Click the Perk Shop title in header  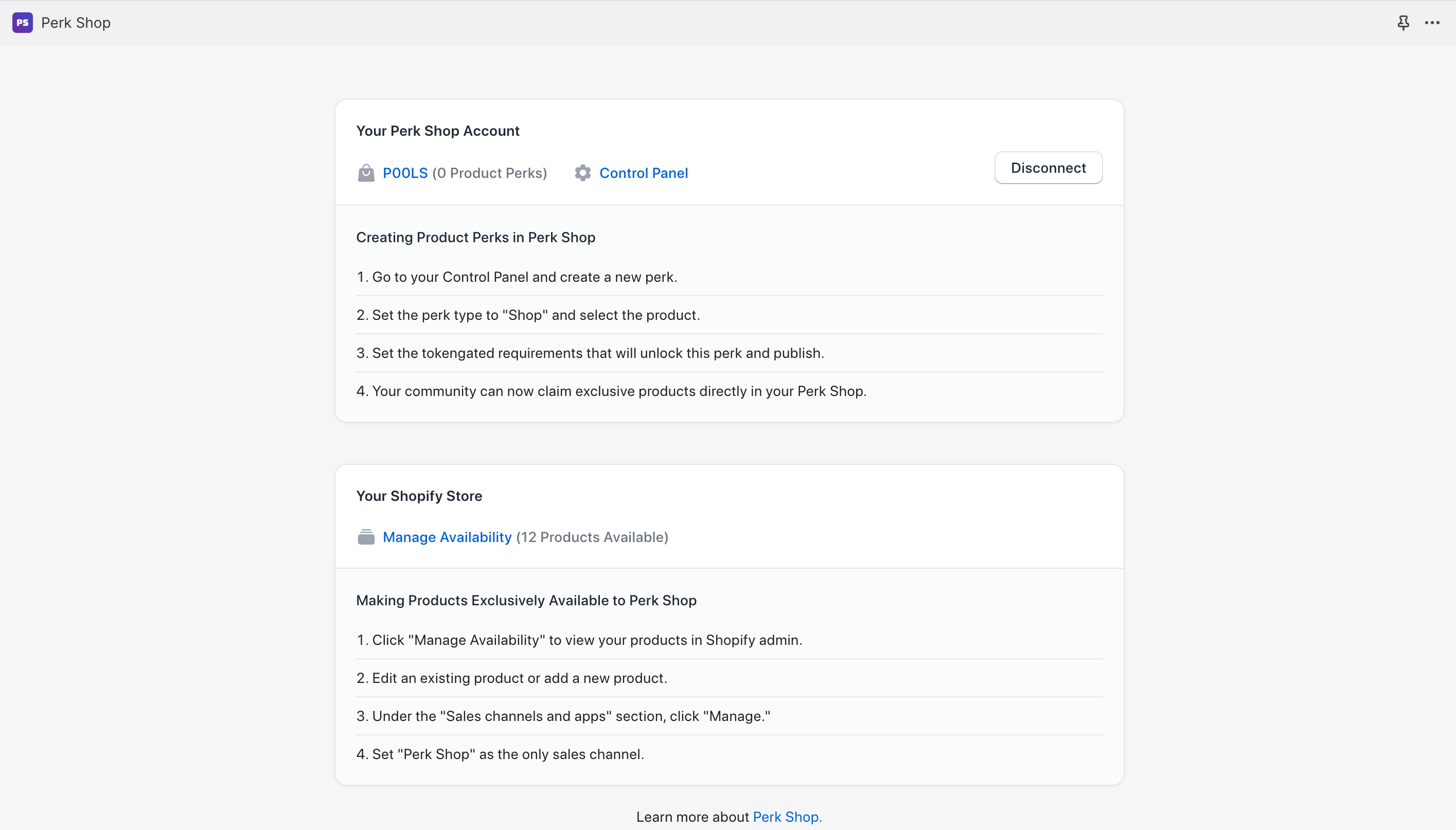(x=76, y=23)
